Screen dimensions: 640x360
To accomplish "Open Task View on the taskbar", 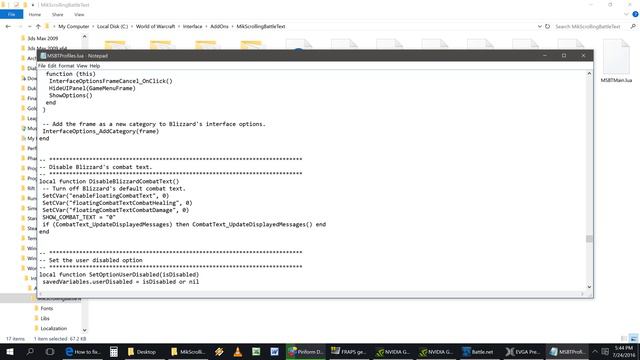I will point(50,351).
